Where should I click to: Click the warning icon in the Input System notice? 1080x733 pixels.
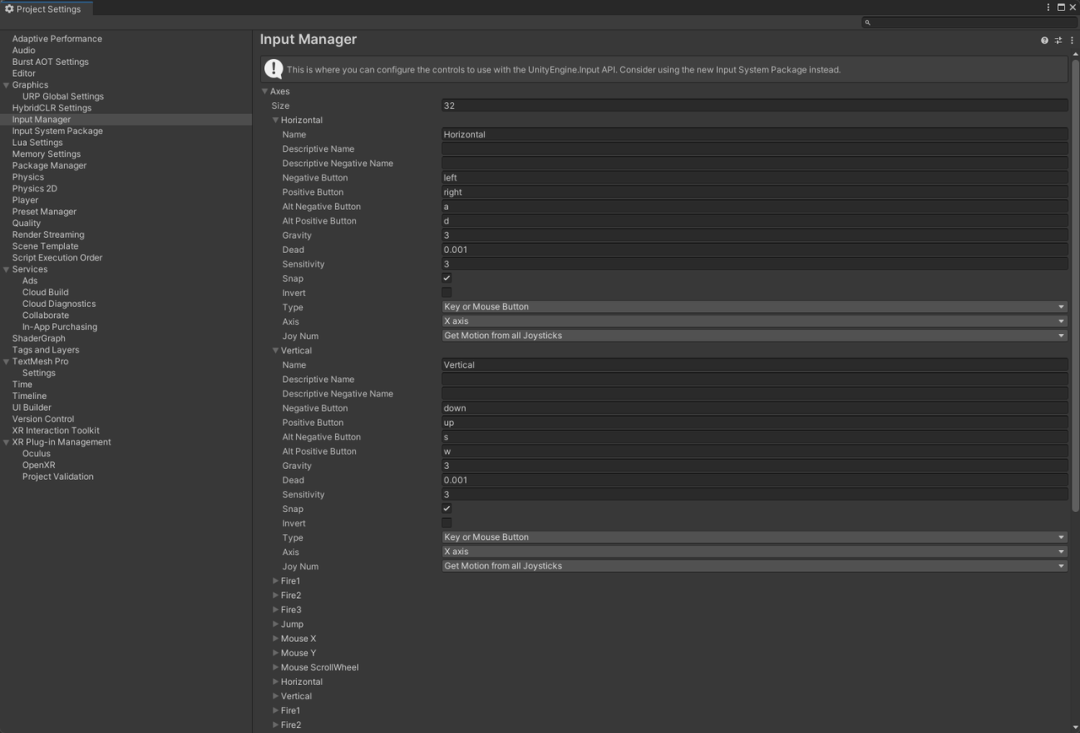273,69
